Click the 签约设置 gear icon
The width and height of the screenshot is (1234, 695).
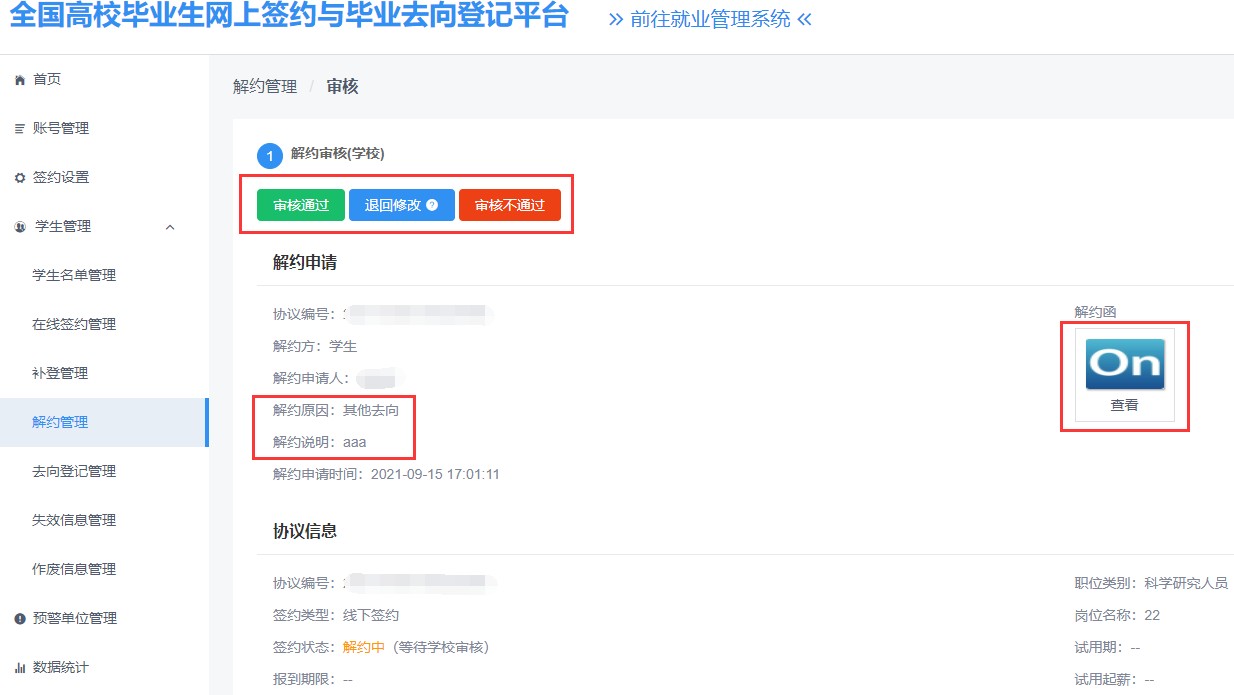click(x=19, y=178)
